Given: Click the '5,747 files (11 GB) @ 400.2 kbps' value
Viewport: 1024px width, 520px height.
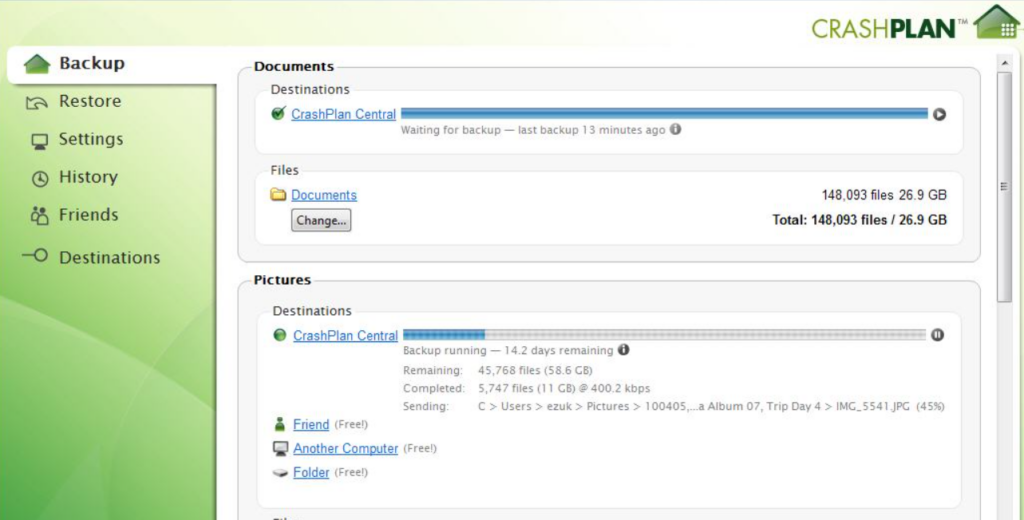Looking at the screenshot, I should (x=564, y=389).
